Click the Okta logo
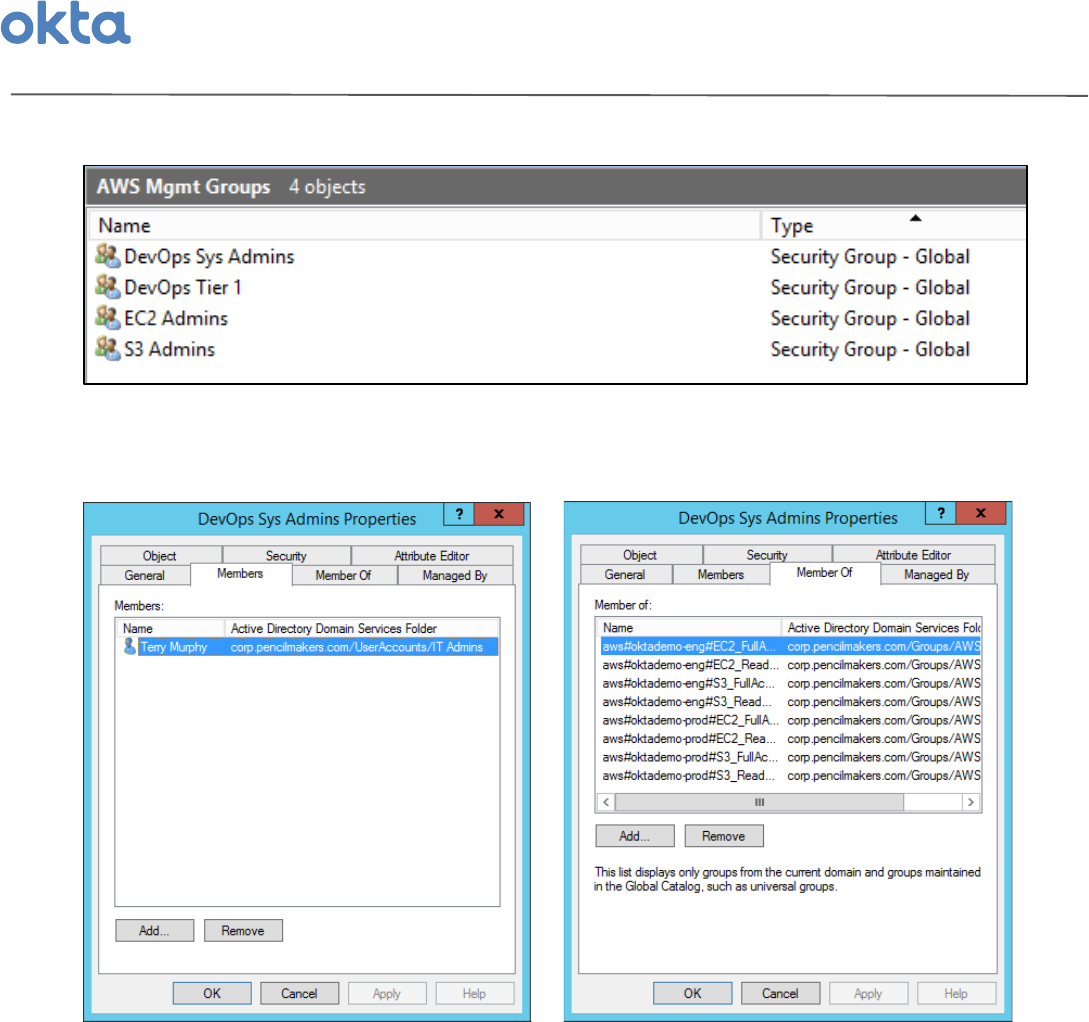This screenshot has width=1089, height=1022. pyautogui.click(x=65, y=23)
